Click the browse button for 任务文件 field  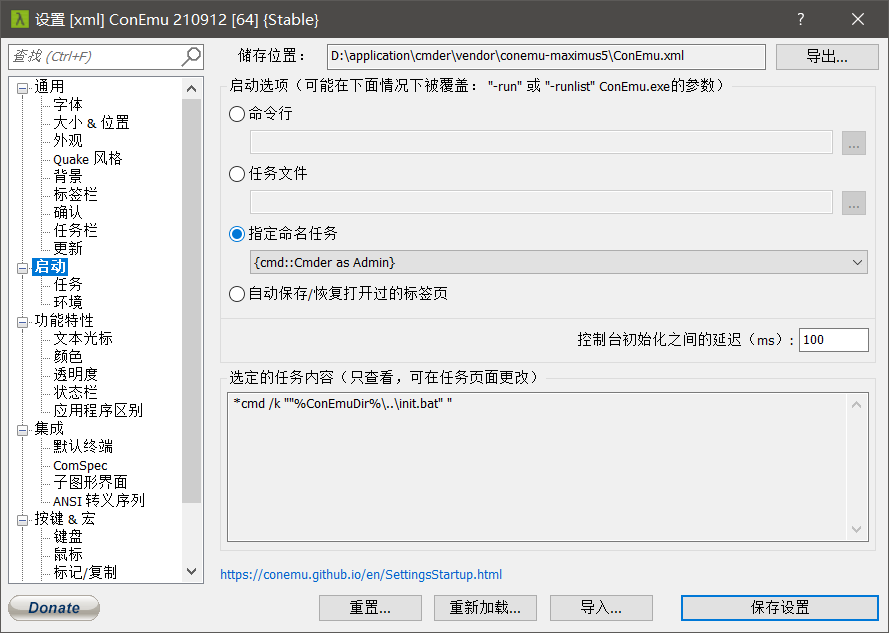point(854,202)
